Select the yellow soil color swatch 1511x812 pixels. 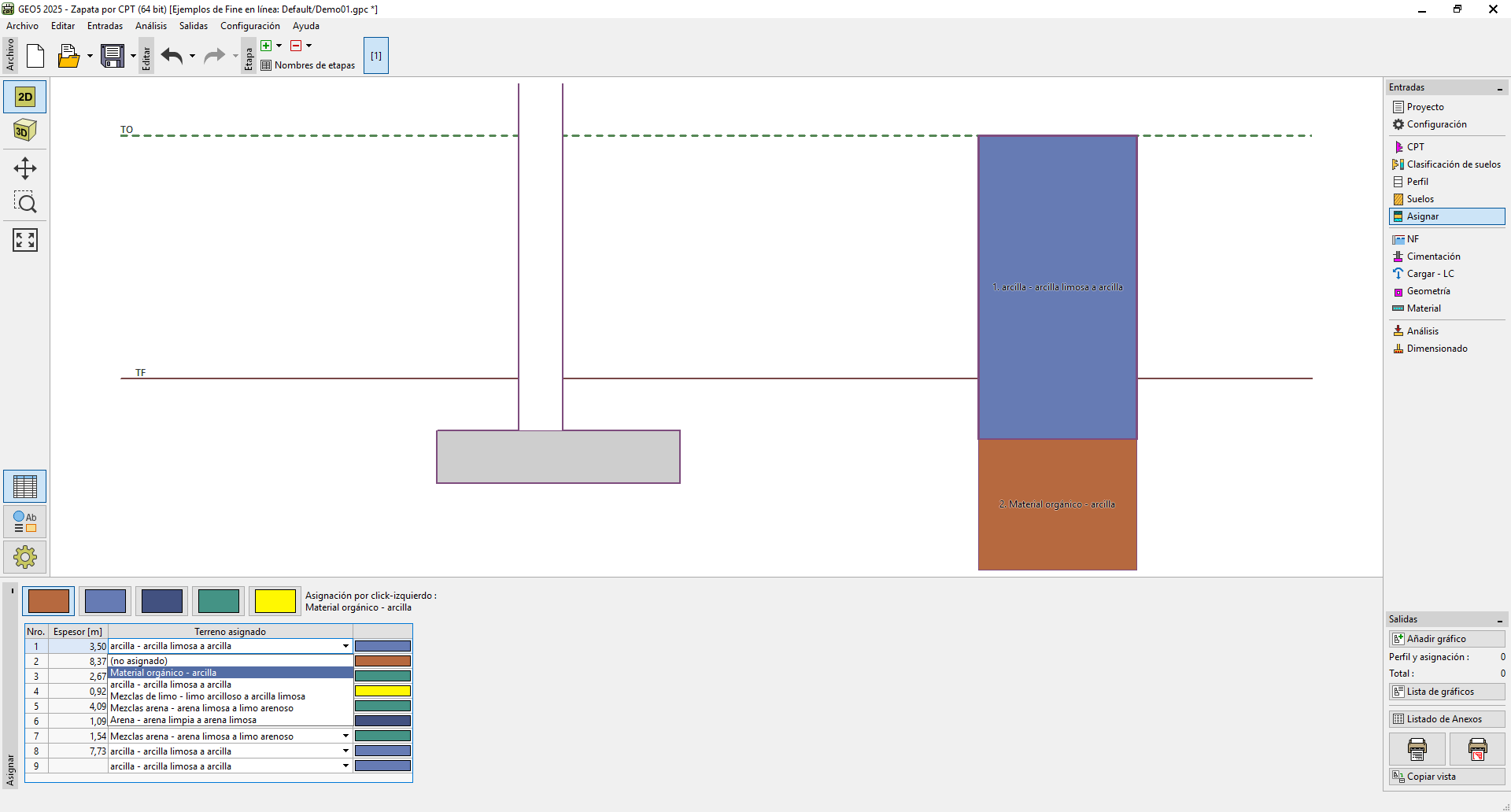click(275, 601)
